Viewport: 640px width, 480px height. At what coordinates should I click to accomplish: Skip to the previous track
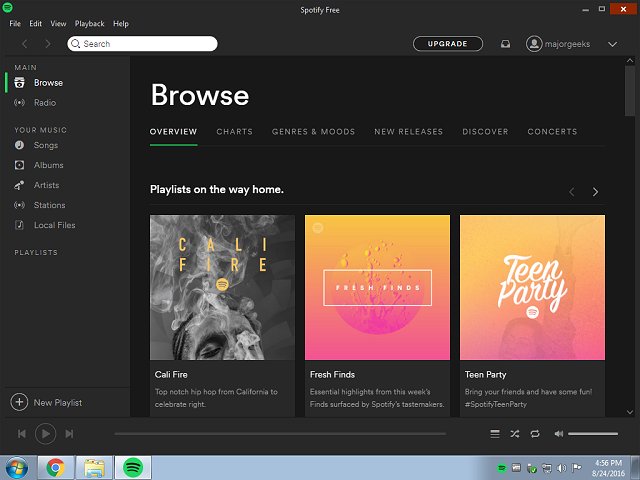click(x=22, y=433)
